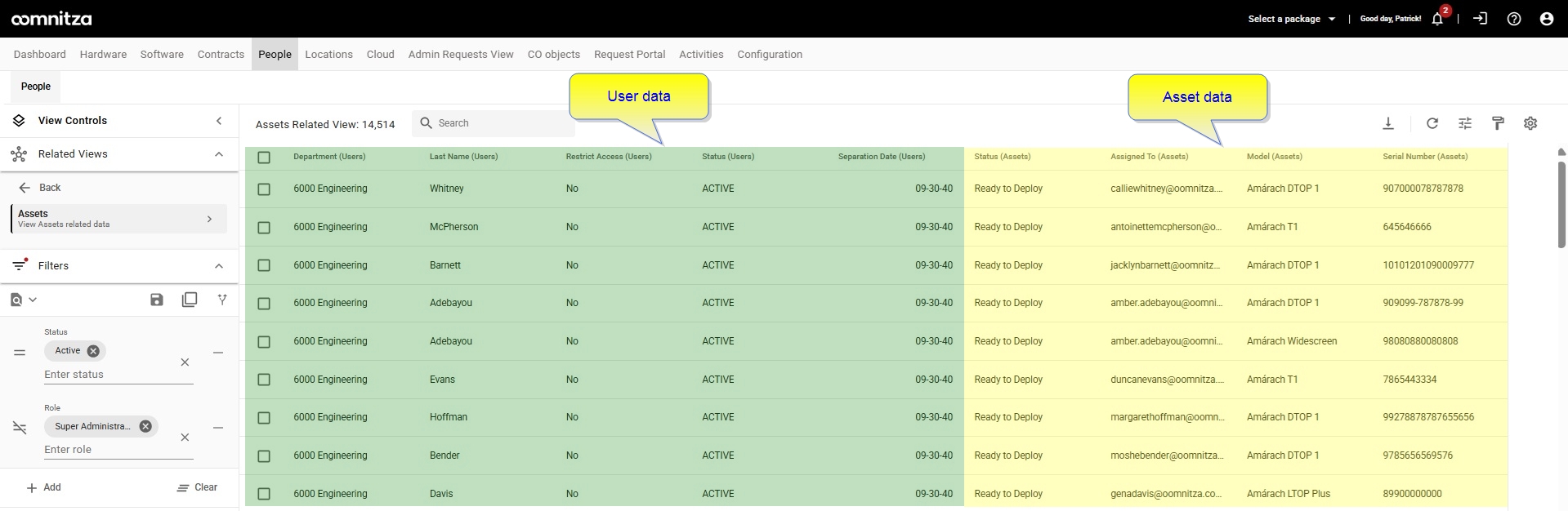Image resolution: width=1568 pixels, height=511 pixels.
Task: Open Admin Requests View menu
Action: tap(461, 55)
